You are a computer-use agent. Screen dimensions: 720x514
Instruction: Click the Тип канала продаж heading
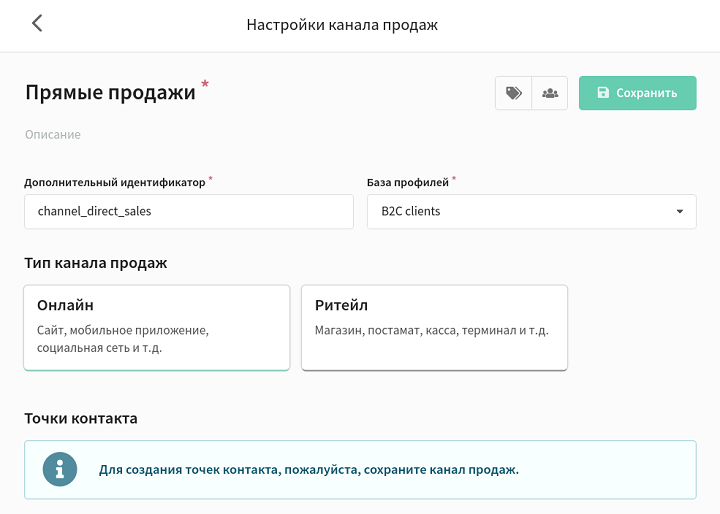pyautogui.click(x=96, y=263)
